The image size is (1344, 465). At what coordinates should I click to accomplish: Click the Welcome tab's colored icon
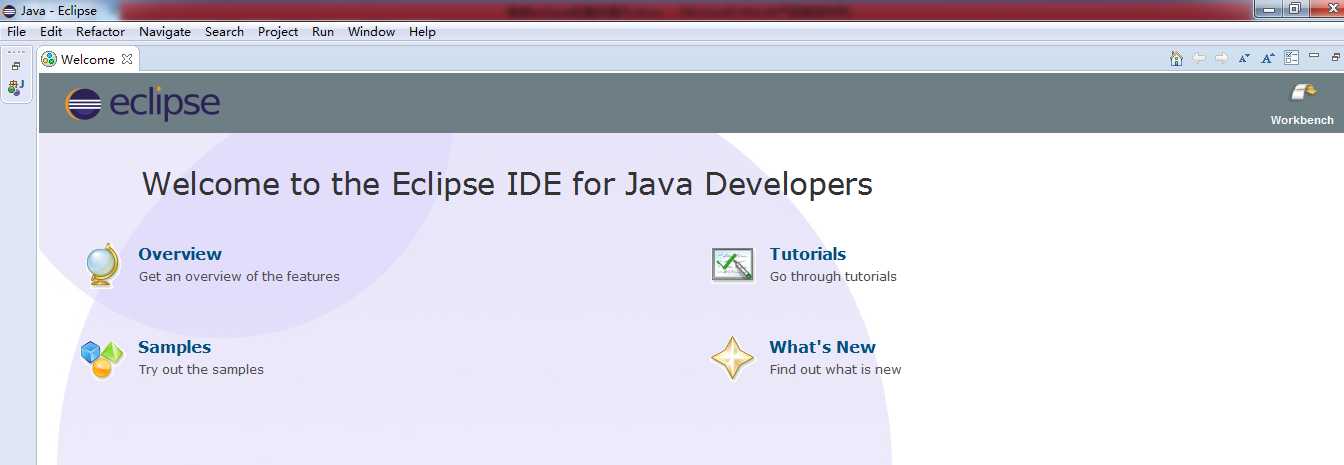(x=49, y=59)
